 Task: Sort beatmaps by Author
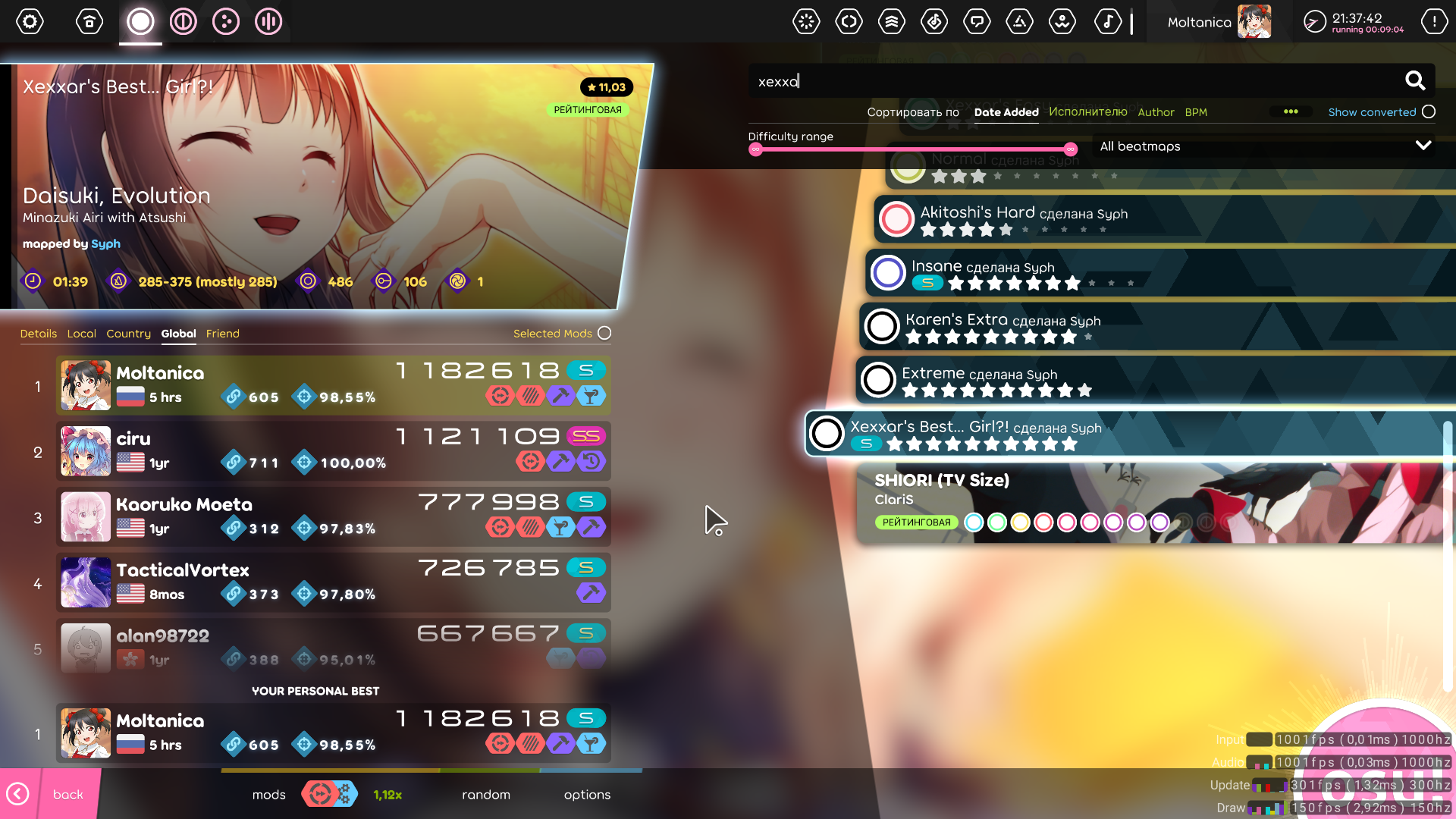coord(1156,111)
